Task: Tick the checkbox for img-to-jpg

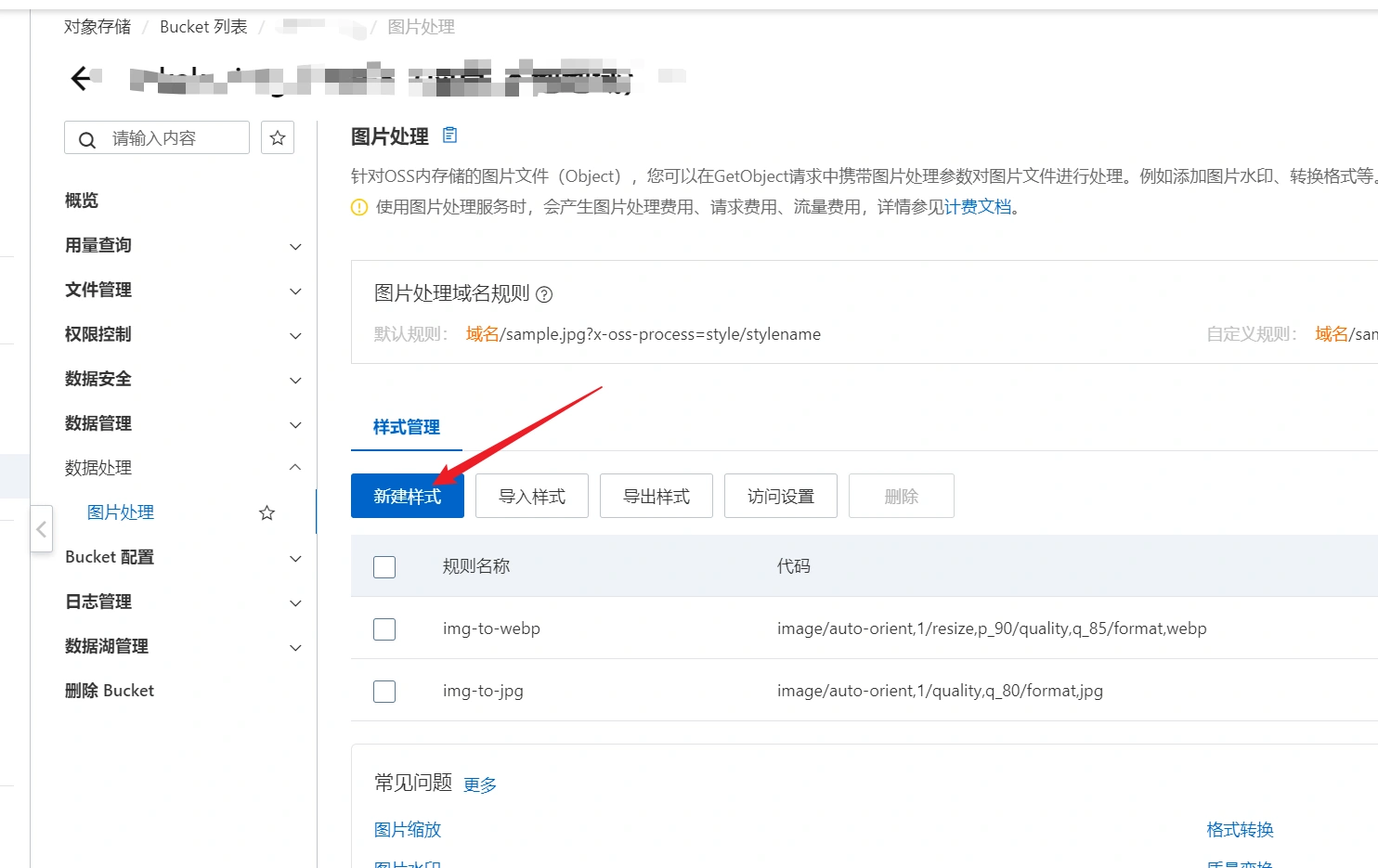Action: tap(384, 691)
